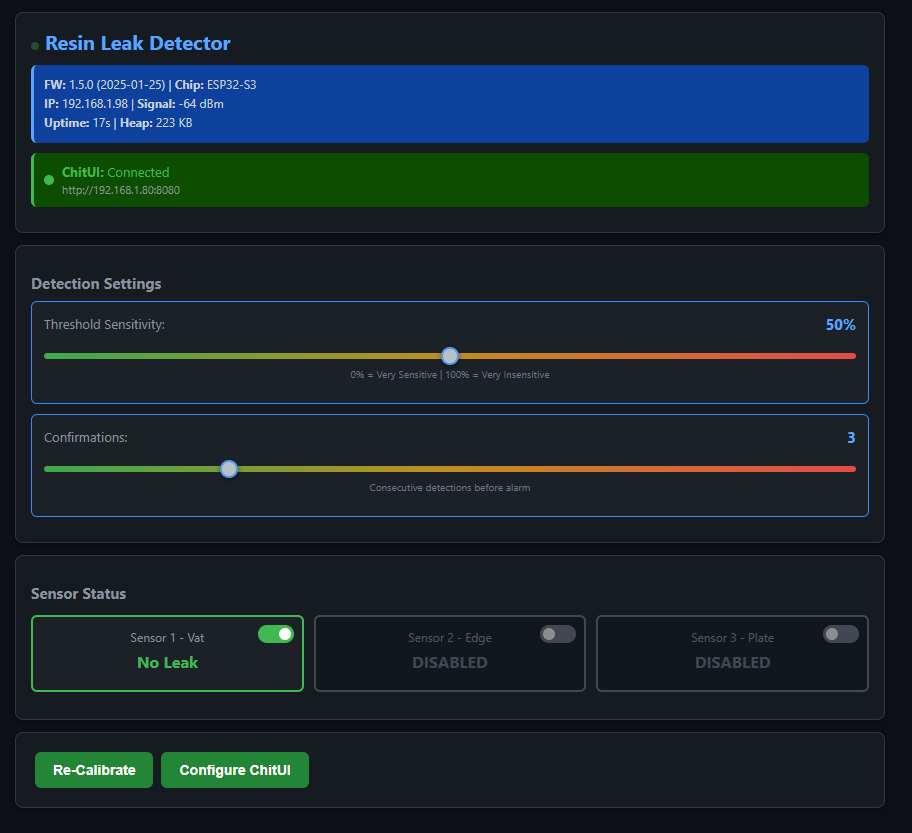Click the IP address 192.168.1.98

pos(97,104)
